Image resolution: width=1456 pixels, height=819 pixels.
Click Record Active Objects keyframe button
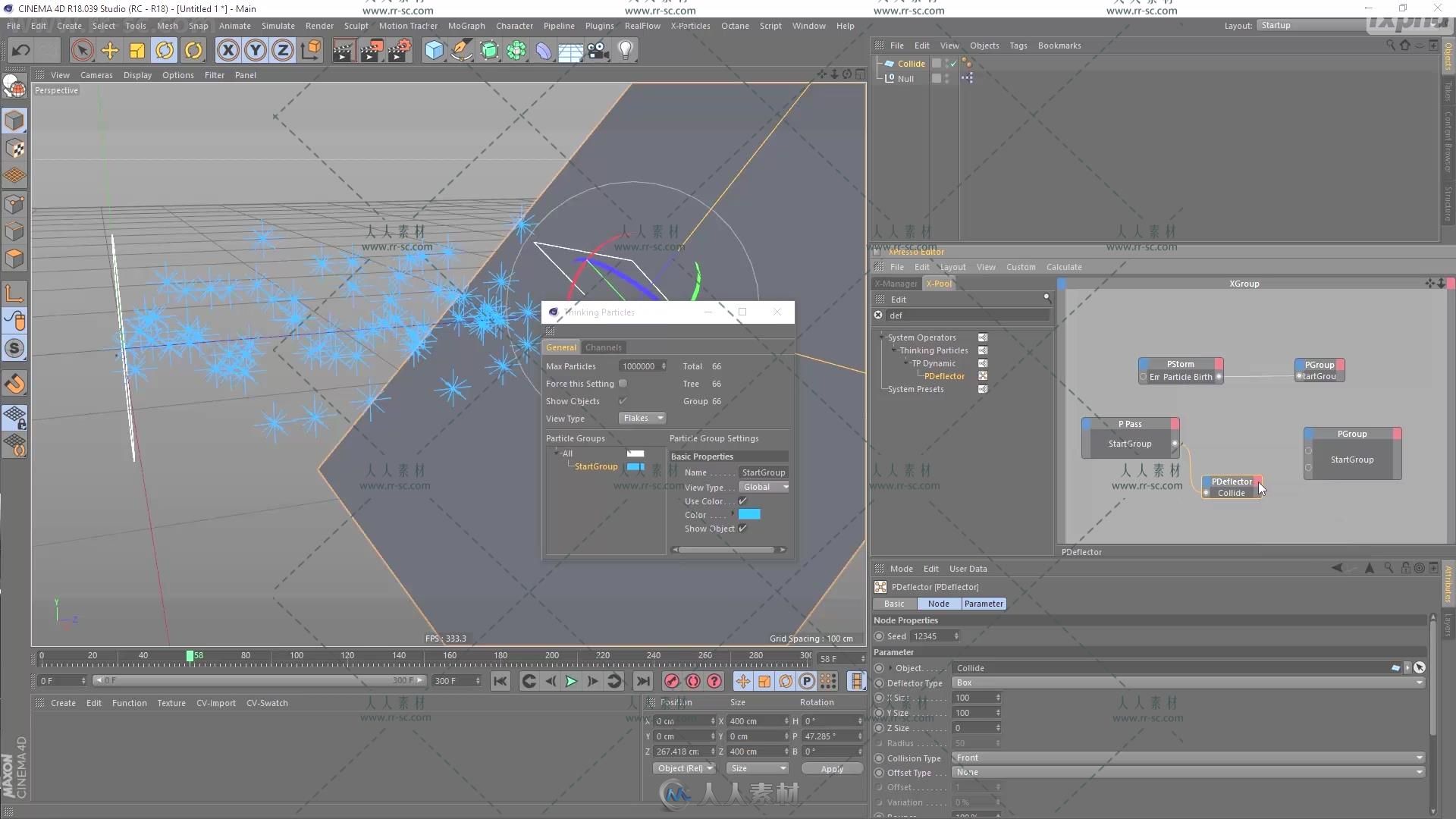(671, 681)
